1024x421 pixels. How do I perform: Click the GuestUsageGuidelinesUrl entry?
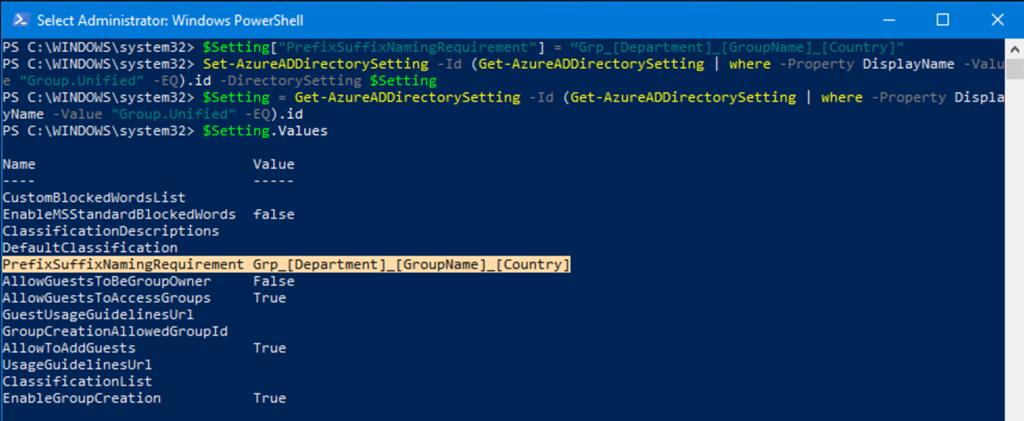pos(97,314)
